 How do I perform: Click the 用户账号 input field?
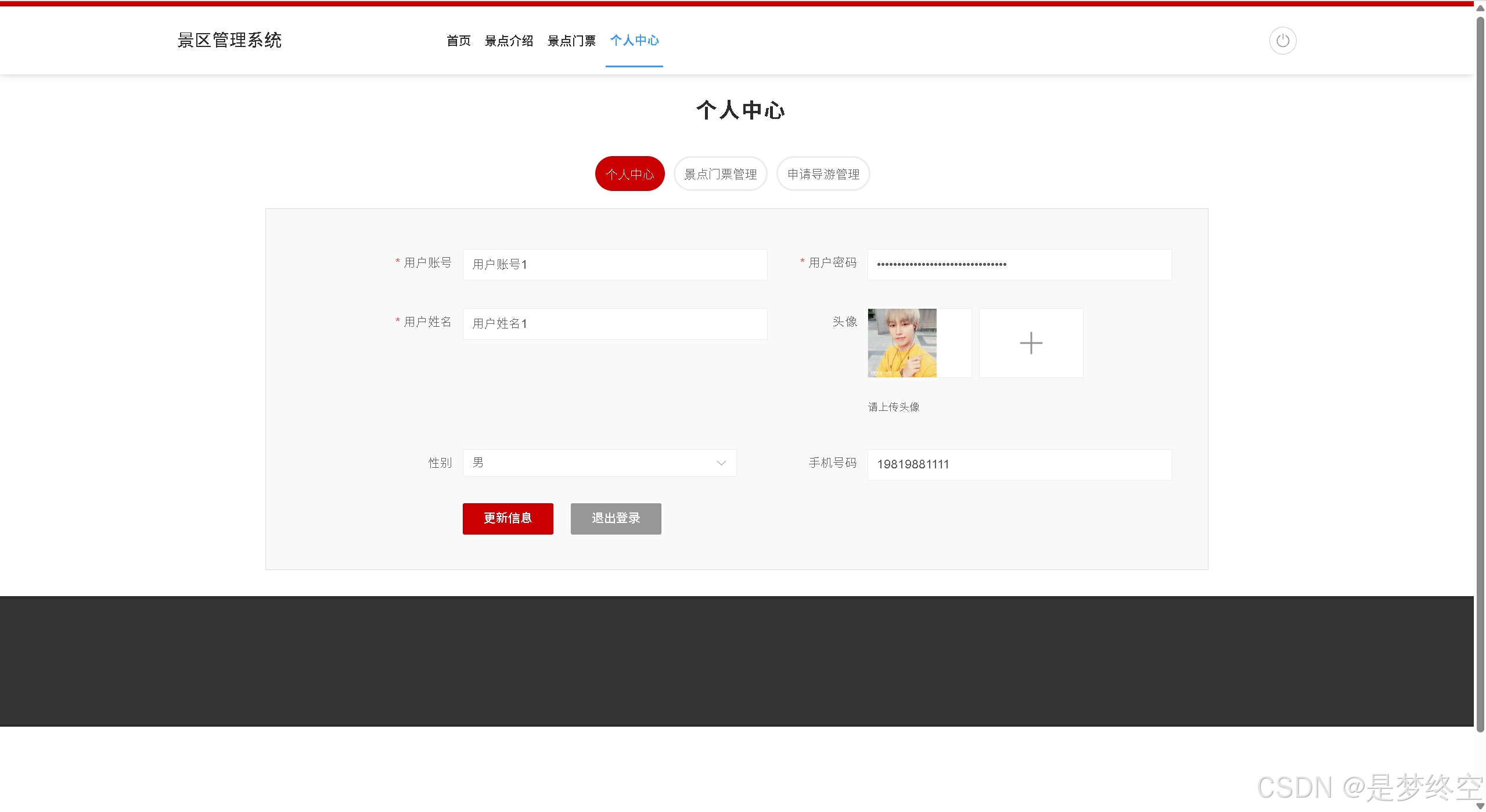(614, 265)
